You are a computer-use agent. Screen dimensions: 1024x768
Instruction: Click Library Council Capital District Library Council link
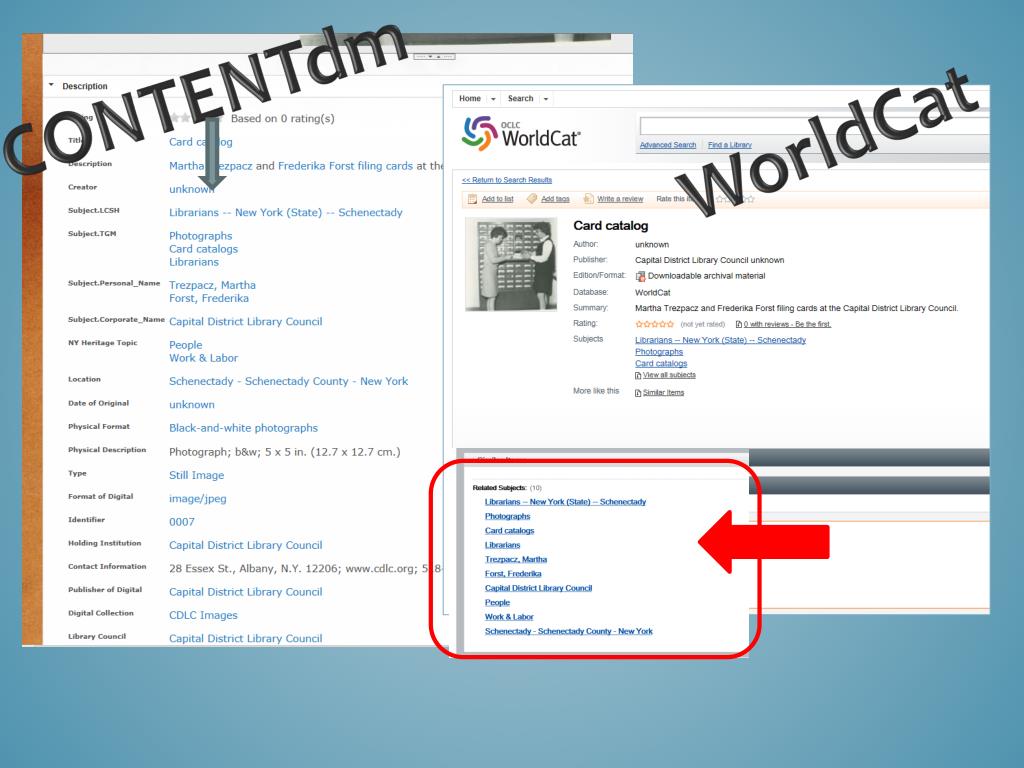[x=246, y=639]
